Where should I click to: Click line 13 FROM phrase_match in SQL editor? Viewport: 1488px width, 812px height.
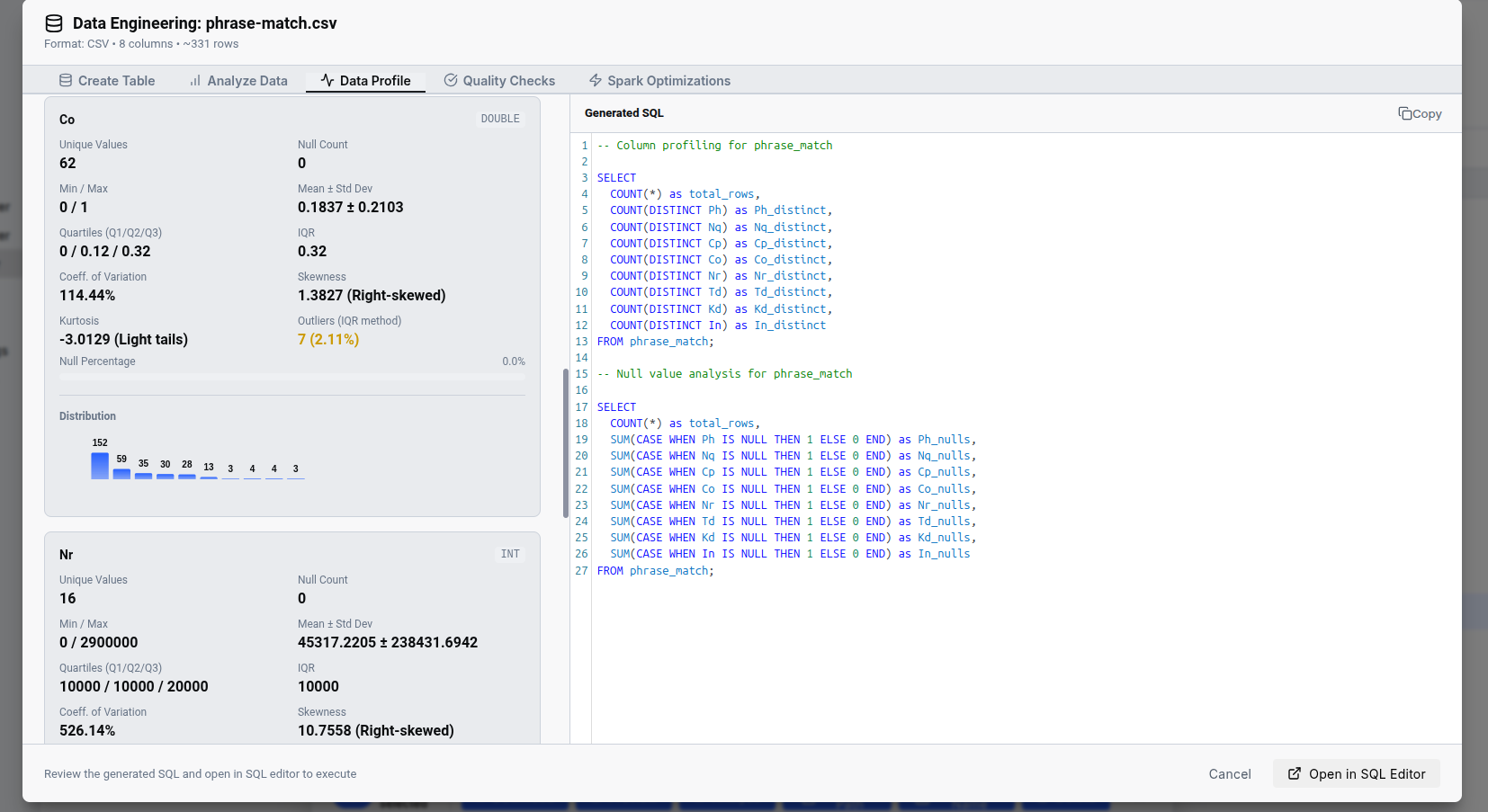[655, 342]
